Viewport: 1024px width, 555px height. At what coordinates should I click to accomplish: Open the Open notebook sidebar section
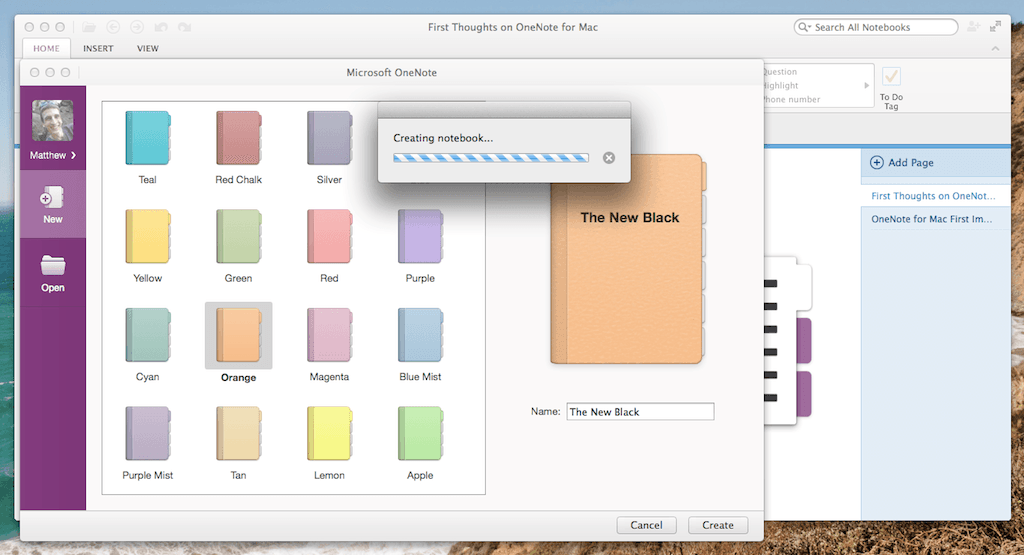click(53, 273)
